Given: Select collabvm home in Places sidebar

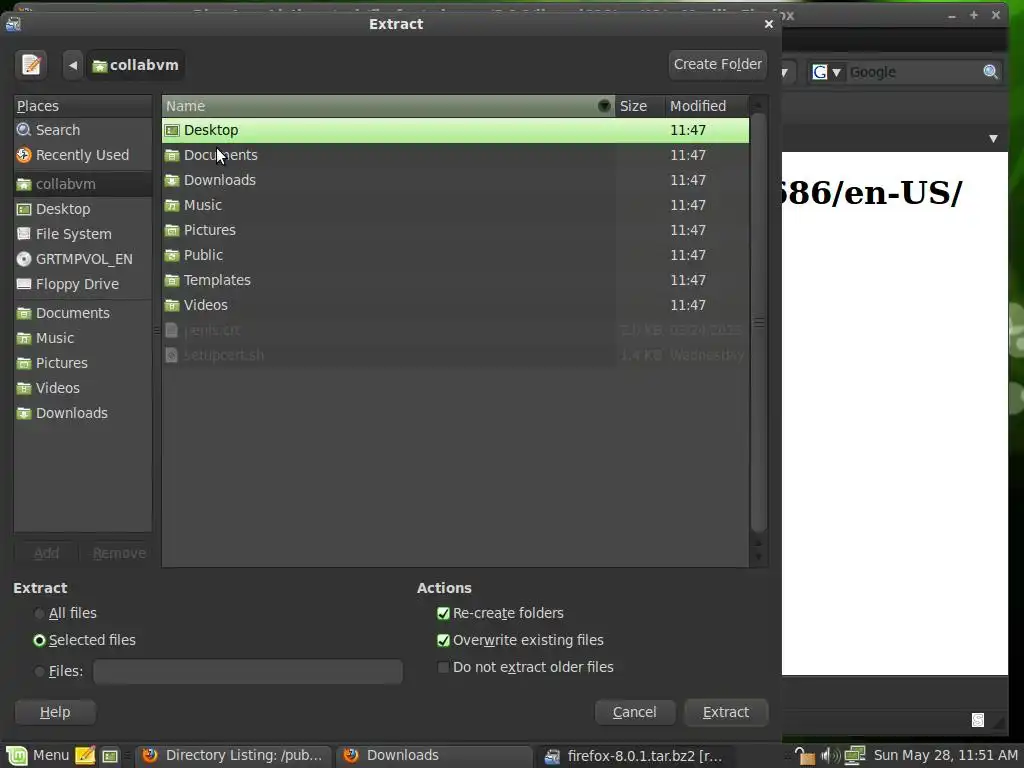Looking at the screenshot, I should 83,184.
